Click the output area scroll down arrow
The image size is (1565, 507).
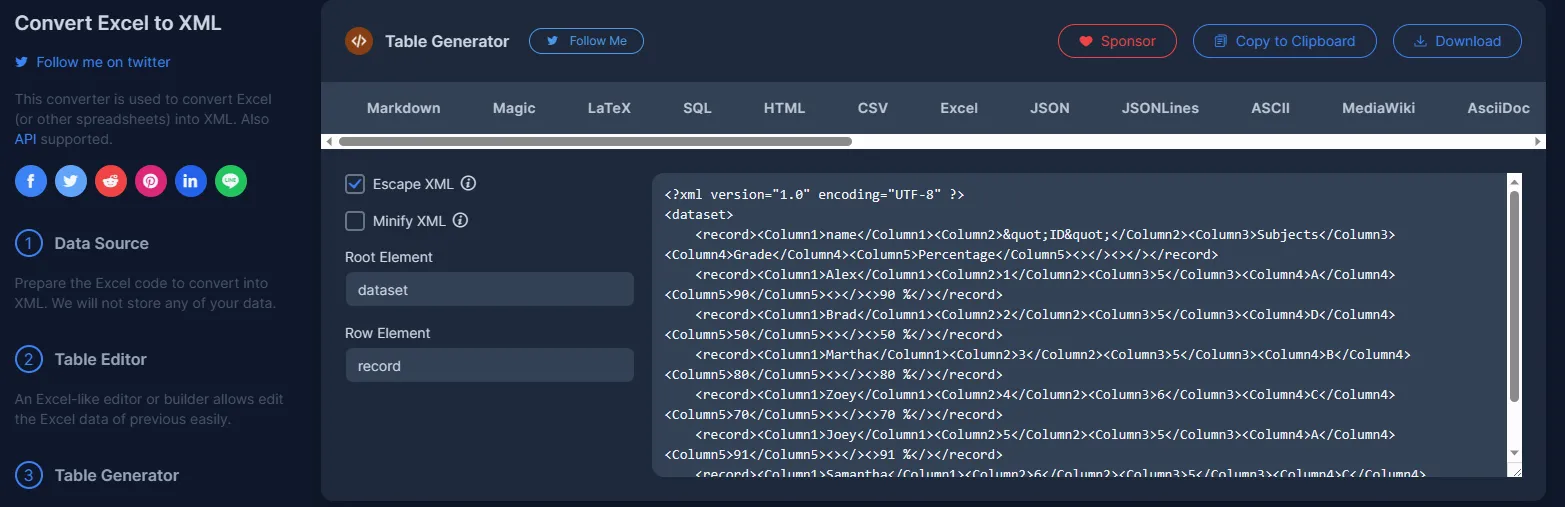point(1514,454)
